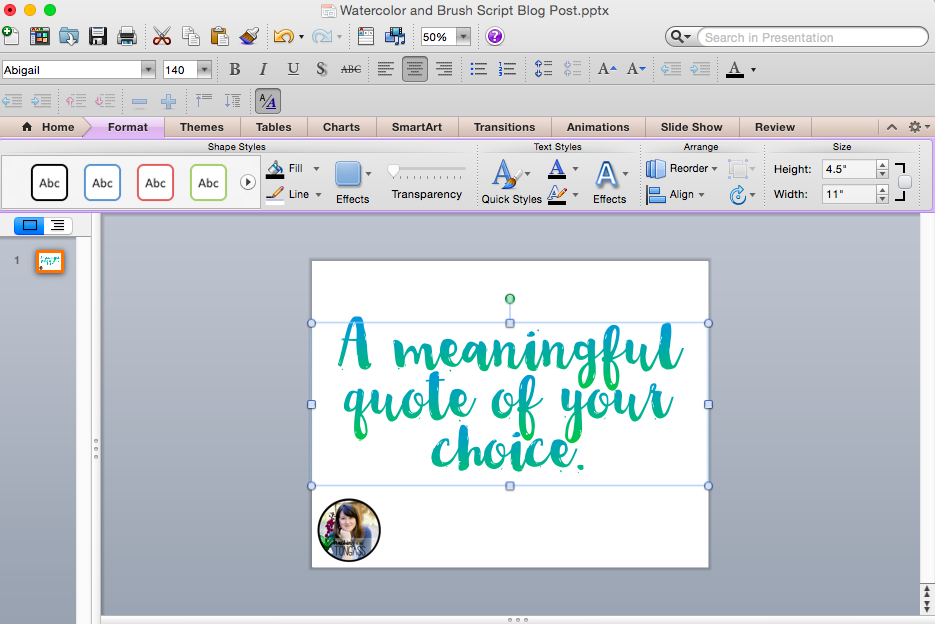Image resolution: width=935 pixels, height=624 pixels.
Task: Align text right
Action: point(444,69)
